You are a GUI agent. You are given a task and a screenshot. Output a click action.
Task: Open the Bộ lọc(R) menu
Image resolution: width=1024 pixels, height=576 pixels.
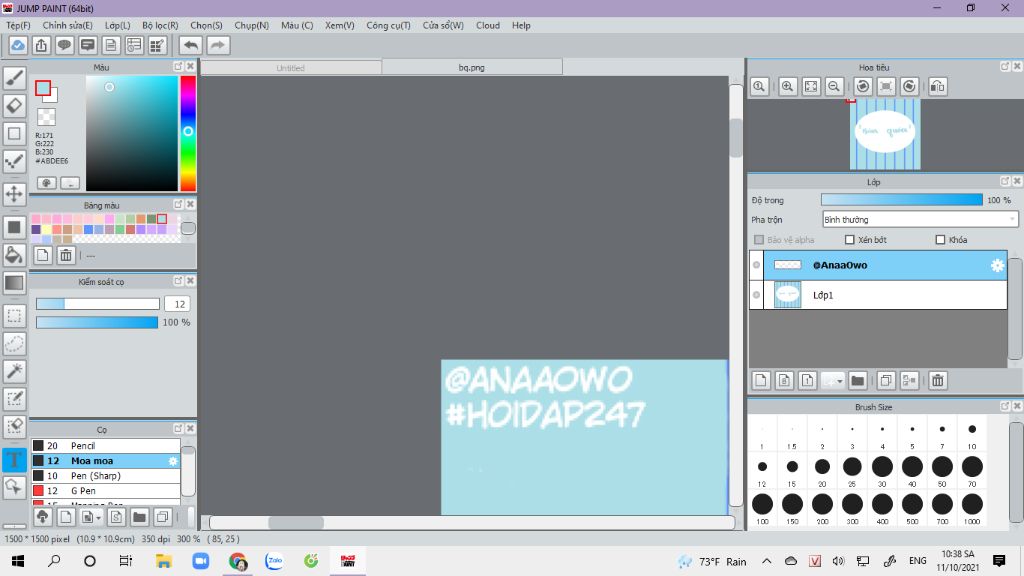tap(160, 25)
